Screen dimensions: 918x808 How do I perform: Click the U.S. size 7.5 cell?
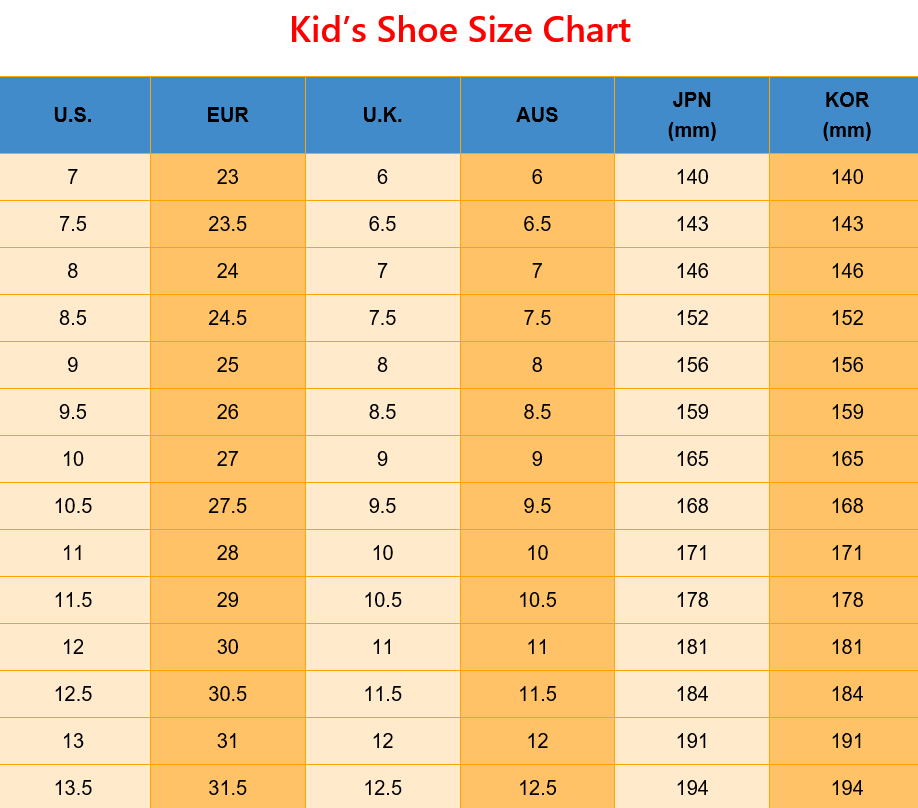tap(73, 224)
